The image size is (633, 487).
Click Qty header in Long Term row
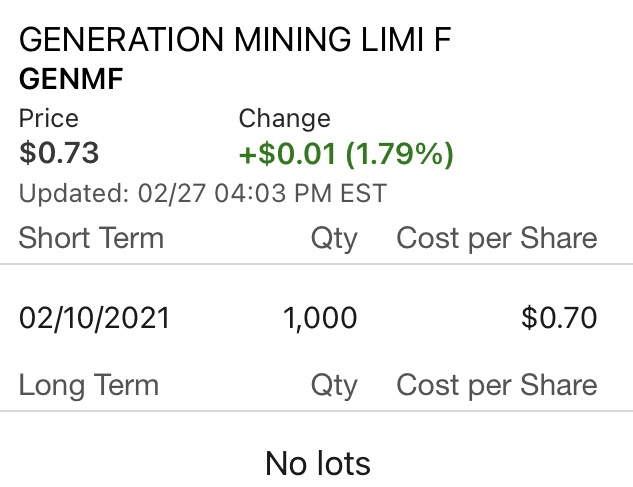333,385
